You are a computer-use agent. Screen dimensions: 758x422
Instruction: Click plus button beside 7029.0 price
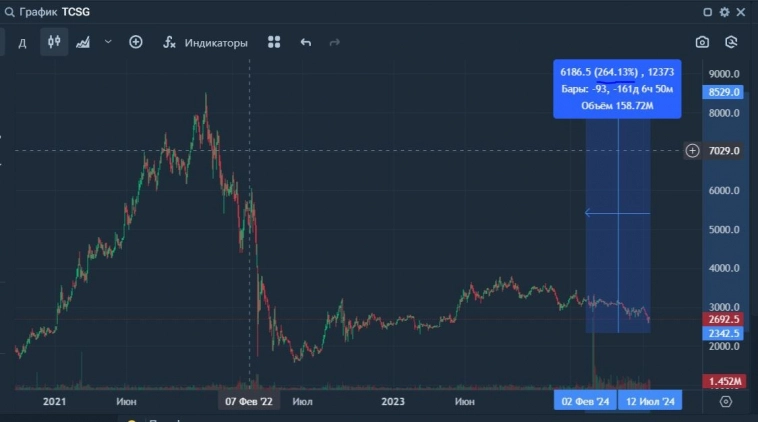[692, 151]
